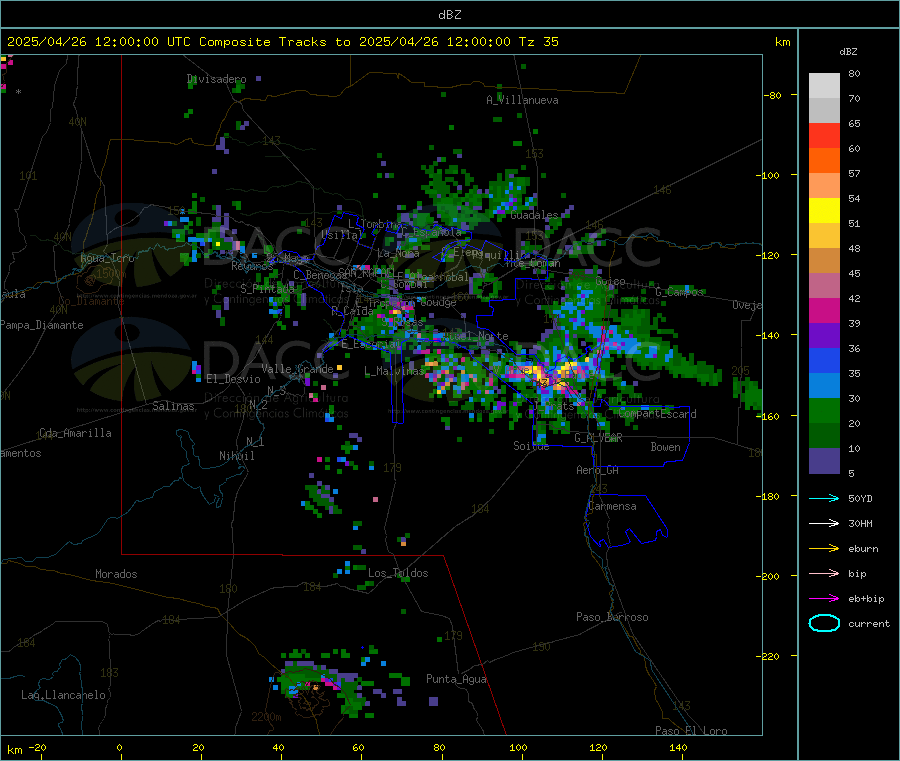Screen dimensions: 900x761
Task: Select the Agua_Toro location label
Action: (x=107, y=258)
